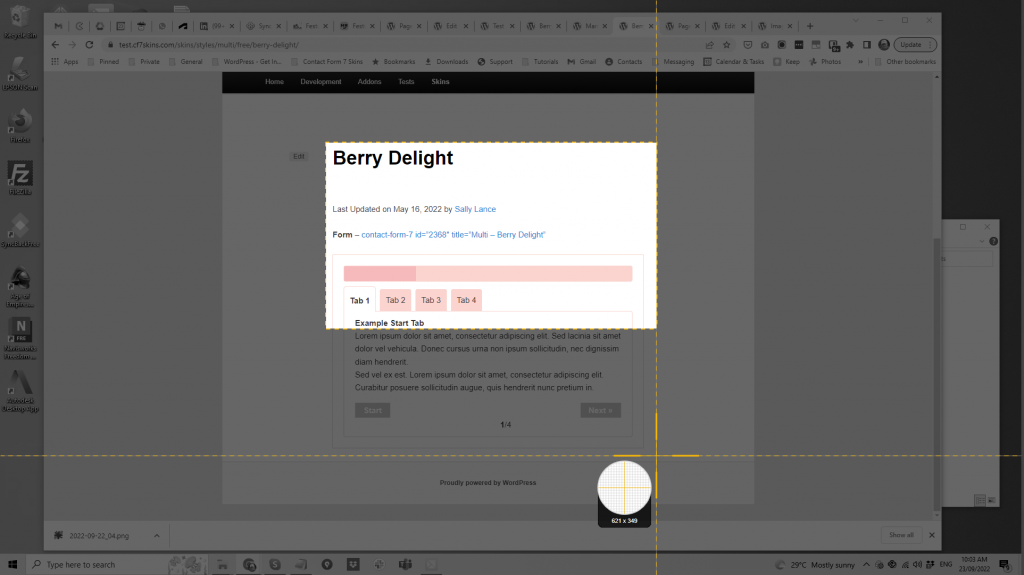The height and width of the screenshot is (575, 1024).
Task: Bookmark this page with the star icon
Action: [x=726, y=45]
